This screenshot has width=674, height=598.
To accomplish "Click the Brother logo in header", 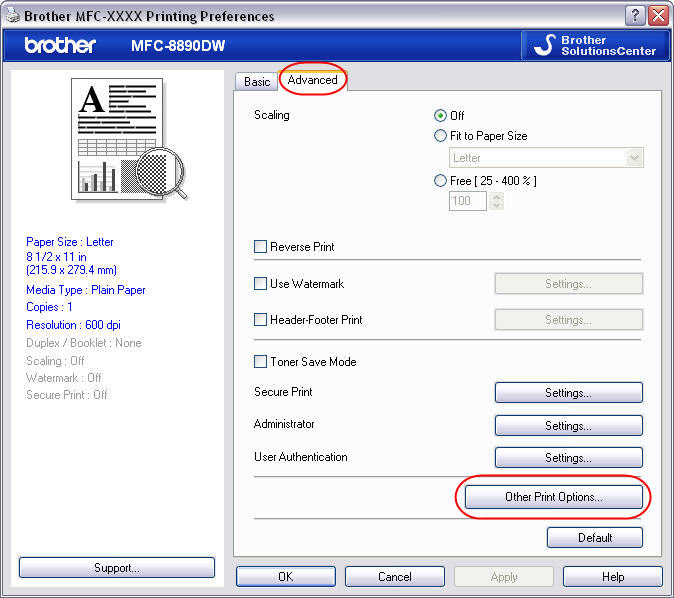I will click(x=60, y=46).
